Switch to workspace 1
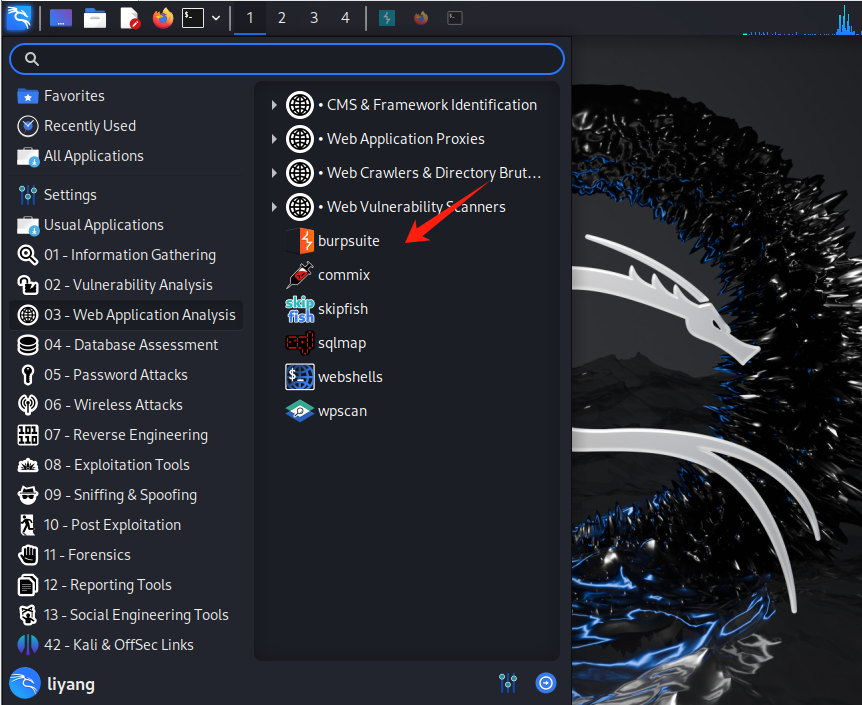Screen dimensions: 862x705 point(250,18)
